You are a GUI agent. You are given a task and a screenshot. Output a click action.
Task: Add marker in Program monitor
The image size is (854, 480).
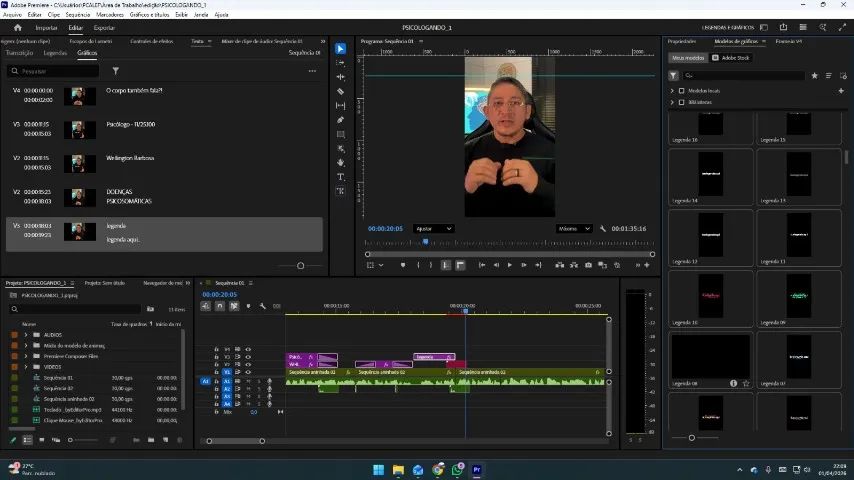tap(402, 265)
